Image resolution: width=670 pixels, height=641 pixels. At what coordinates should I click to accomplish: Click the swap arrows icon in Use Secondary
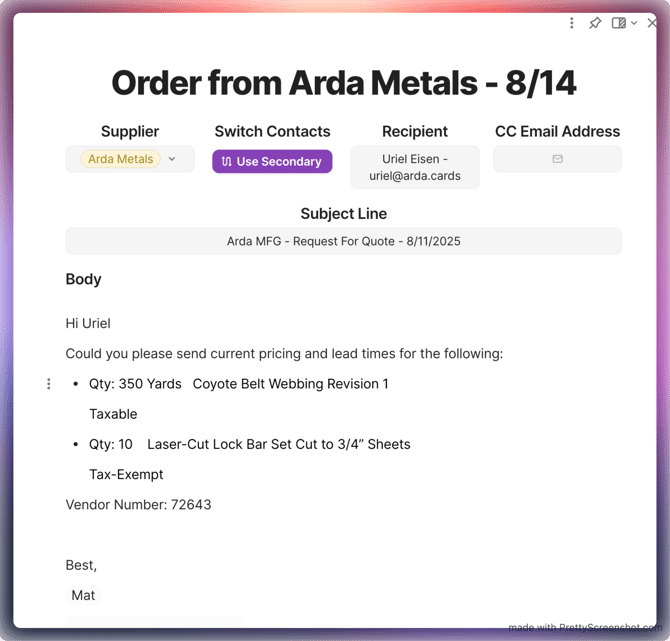pos(227,161)
